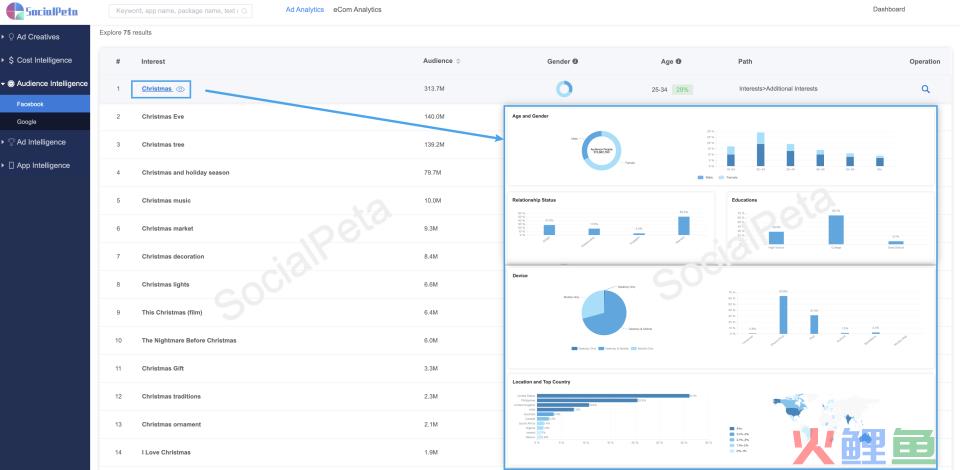Select the Christmas ornament interest
The image size is (960, 470).
(x=171, y=425)
